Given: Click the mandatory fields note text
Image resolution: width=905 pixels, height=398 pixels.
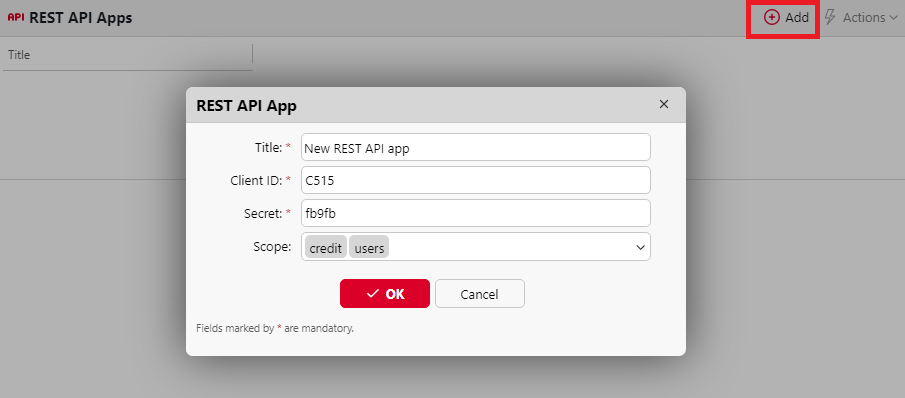Looking at the screenshot, I should coord(275,329).
